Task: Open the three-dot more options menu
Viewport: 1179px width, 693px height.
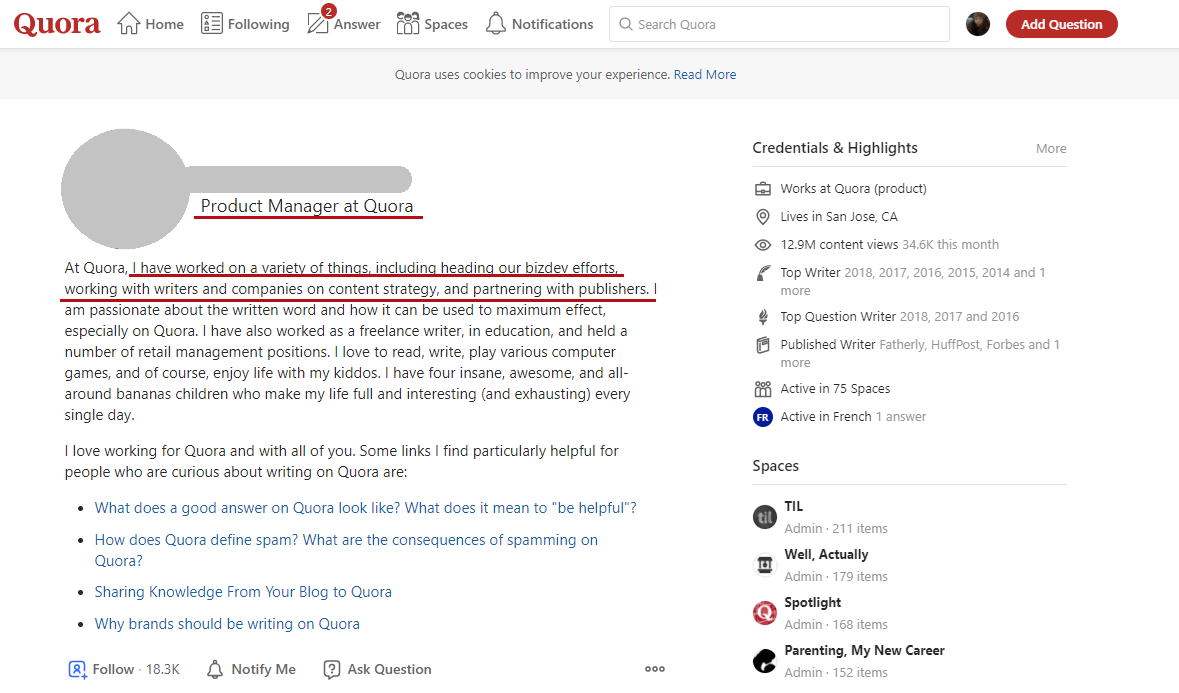Action: point(655,669)
